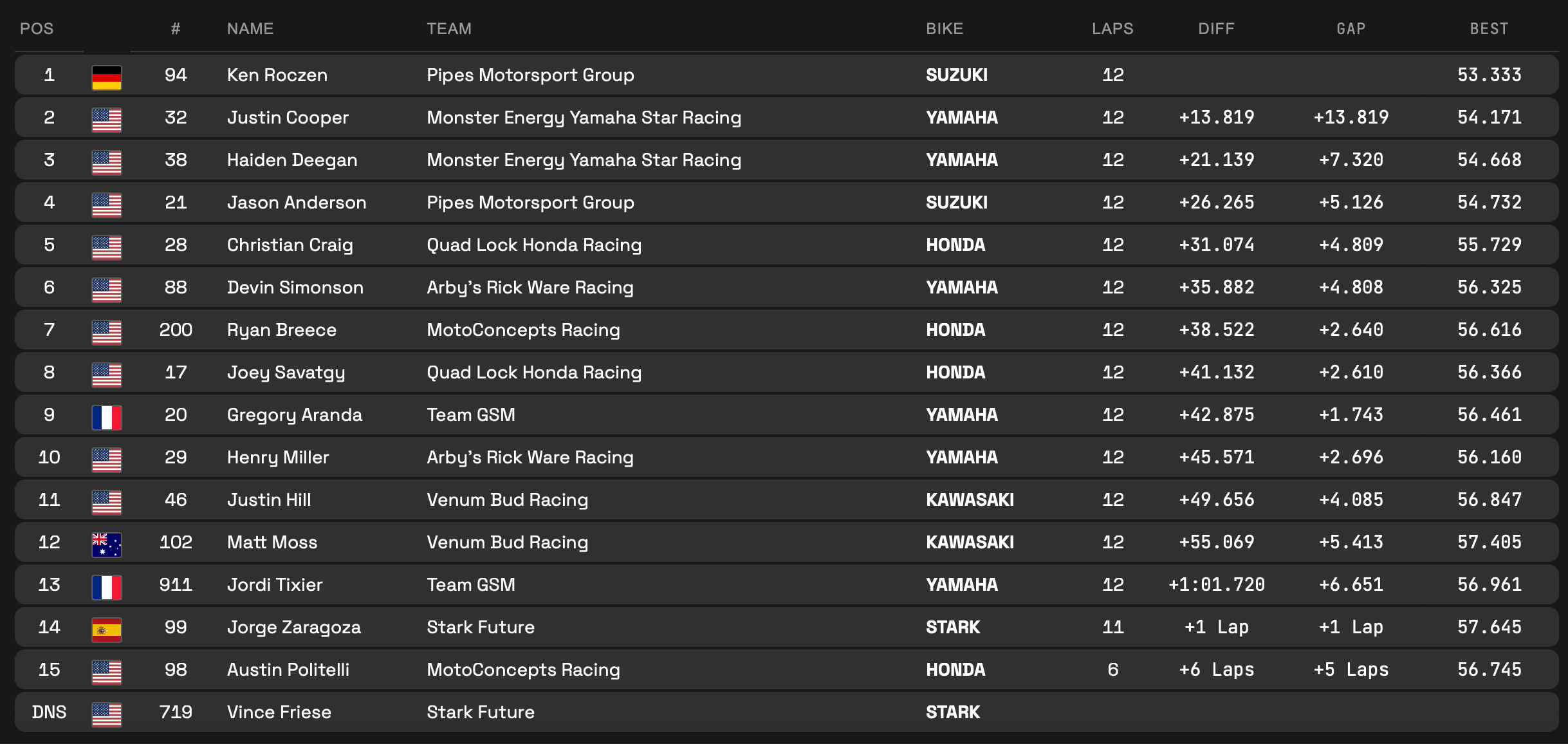
Task: Click the NAME column header
Action: (x=250, y=29)
